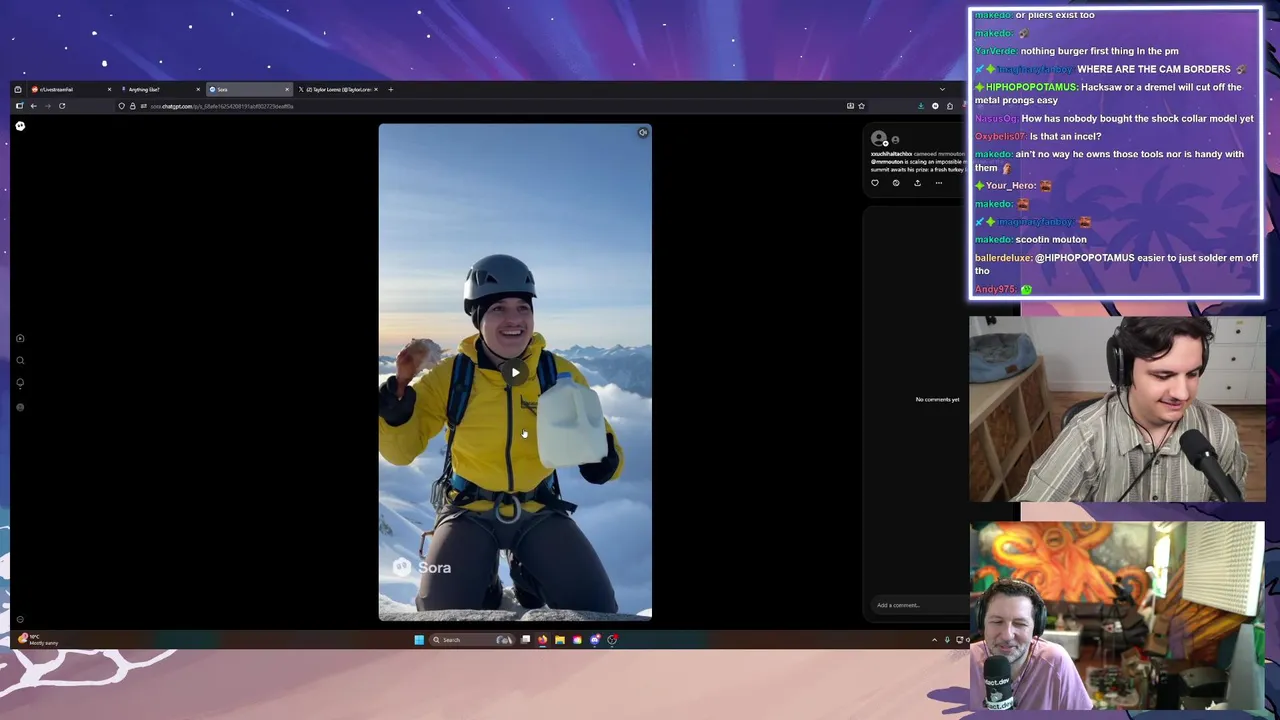Open the Sora sidebar search icon
The height and width of the screenshot is (720, 1280).
tap(20, 361)
